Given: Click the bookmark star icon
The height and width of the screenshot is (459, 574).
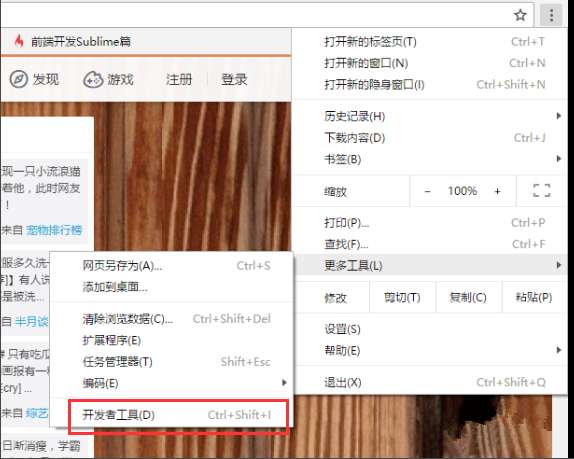Looking at the screenshot, I should click(x=520, y=15).
